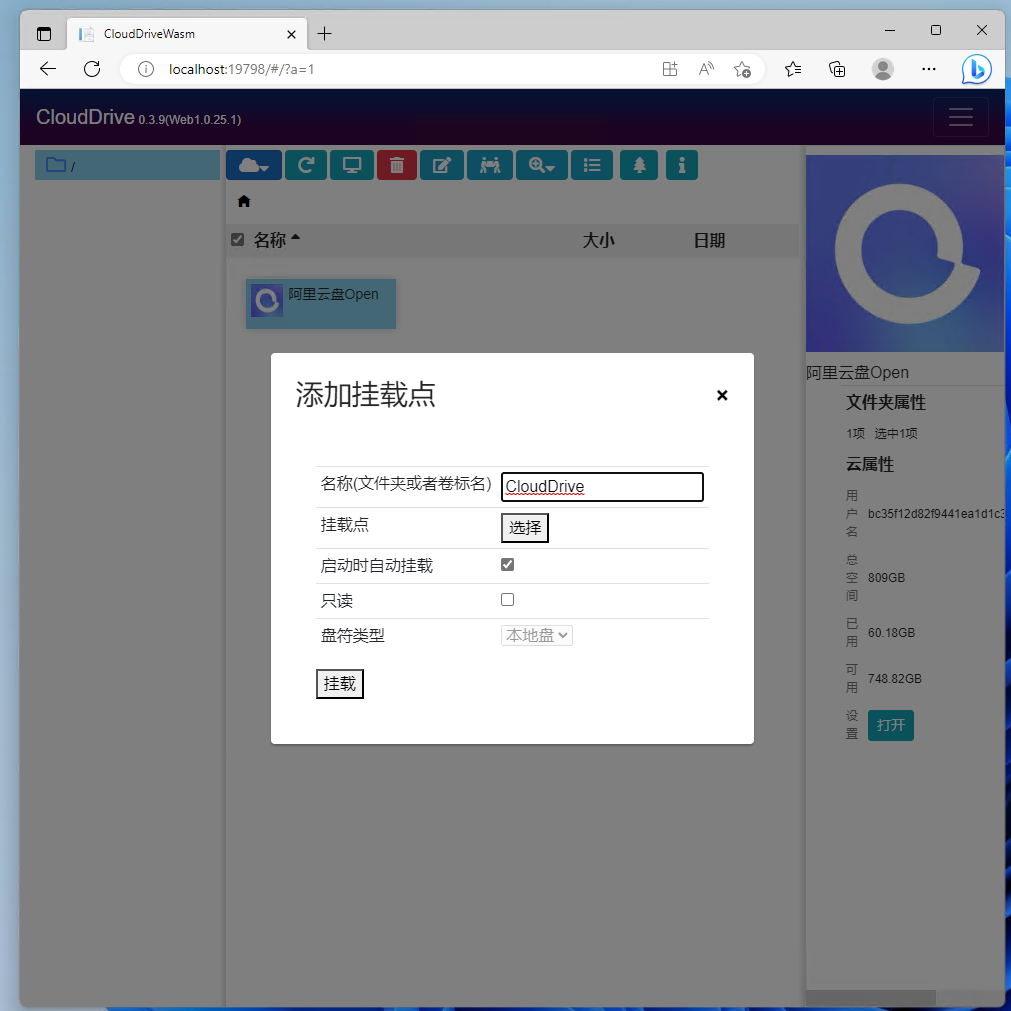Screen dimensions: 1011x1011
Task: Click the site information icon
Action: point(146,69)
